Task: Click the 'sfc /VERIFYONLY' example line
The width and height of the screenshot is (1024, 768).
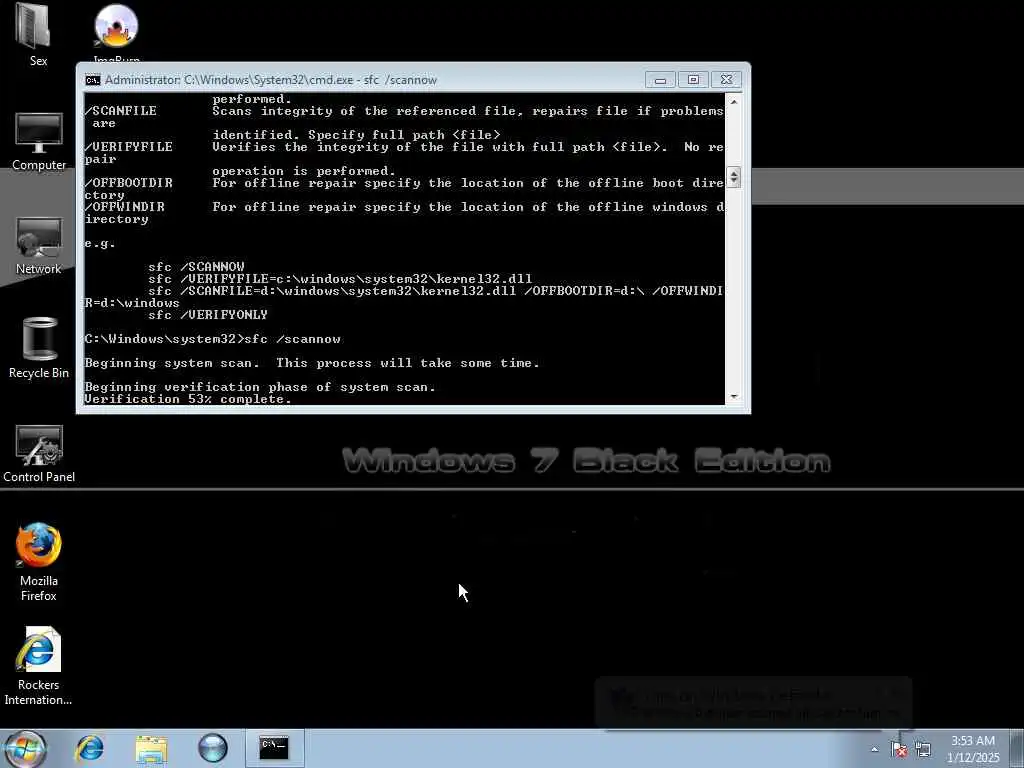Action: 208,315
